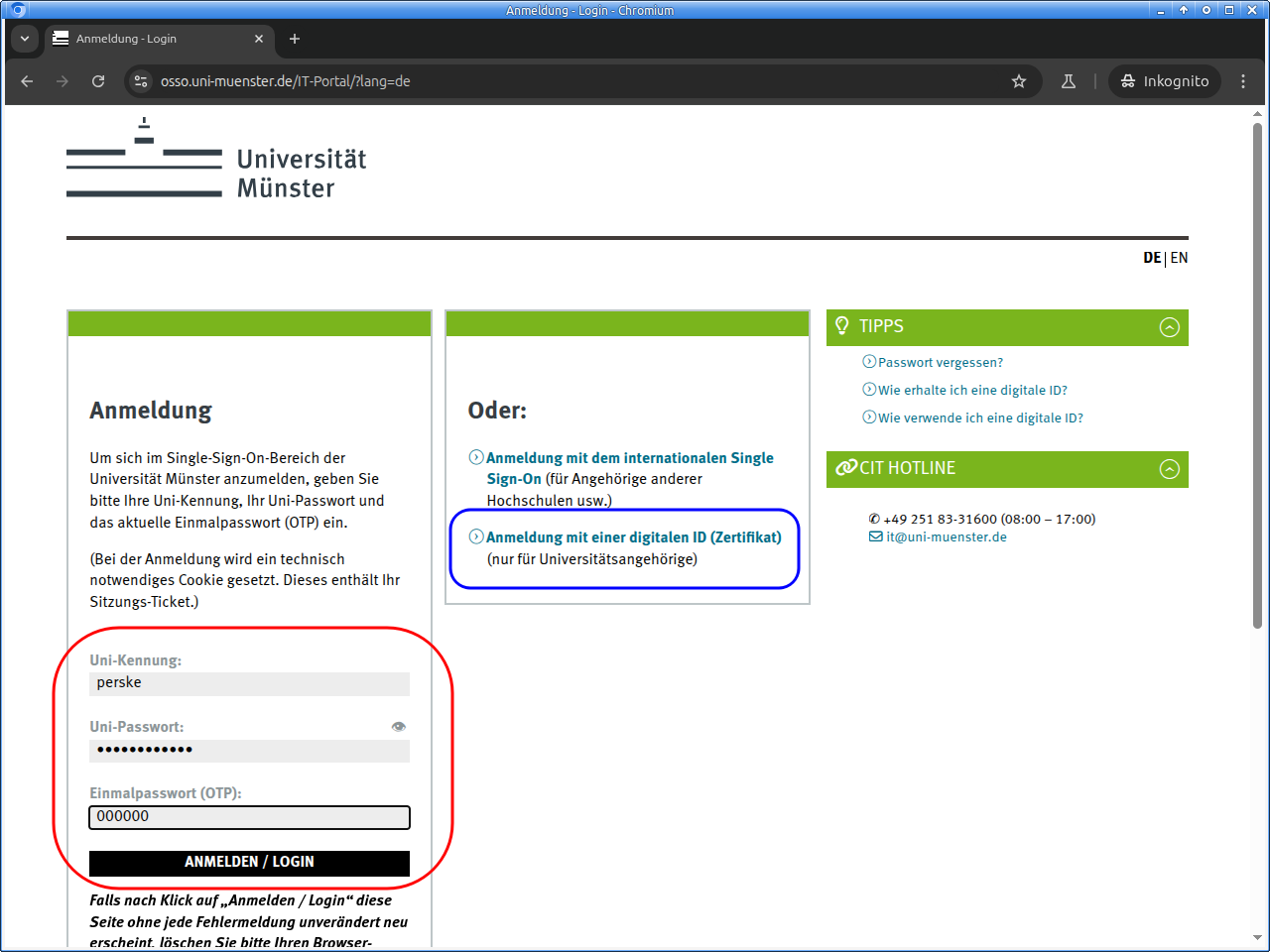Show password using the eye icon
This screenshot has width=1270, height=952.
coord(399,727)
